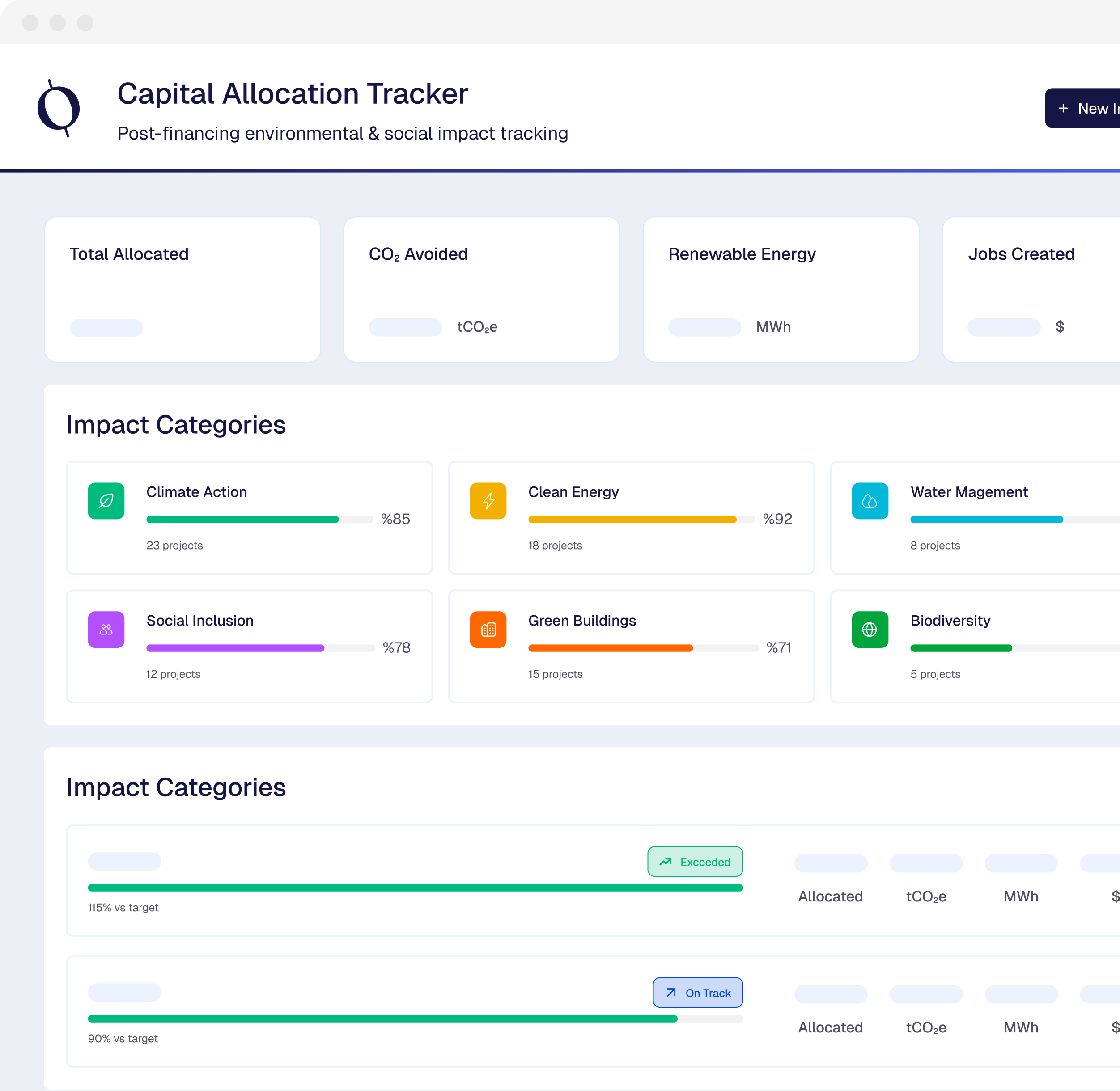The width and height of the screenshot is (1120, 1091).
Task: Click the Clean Energy progress bar
Action: point(641,519)
